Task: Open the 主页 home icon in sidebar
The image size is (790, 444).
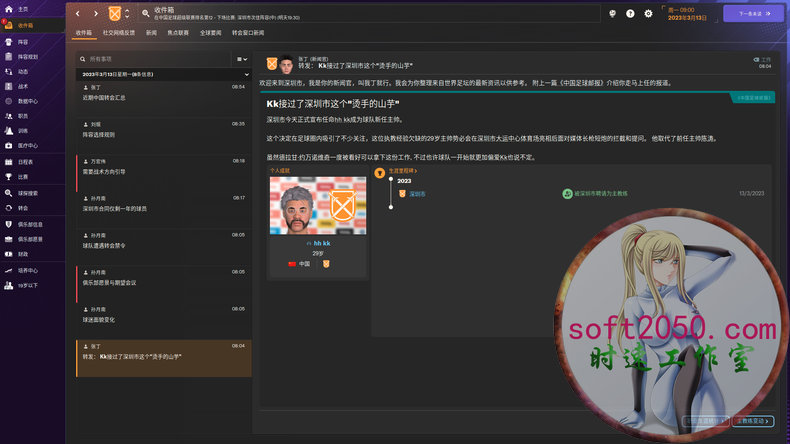Action: pos(22,8)
